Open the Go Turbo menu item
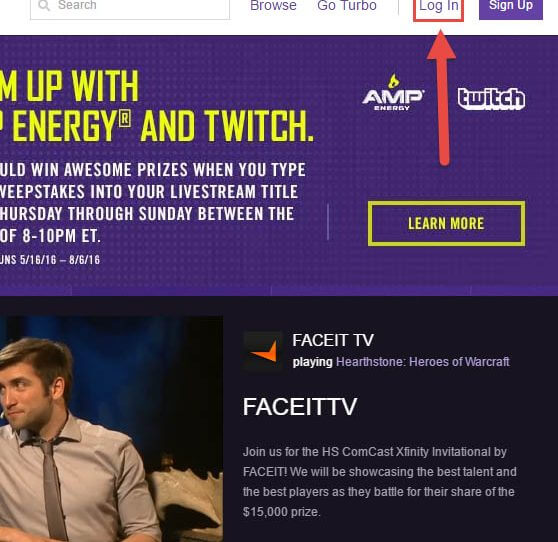558x542 pixels. coord(347,5)
